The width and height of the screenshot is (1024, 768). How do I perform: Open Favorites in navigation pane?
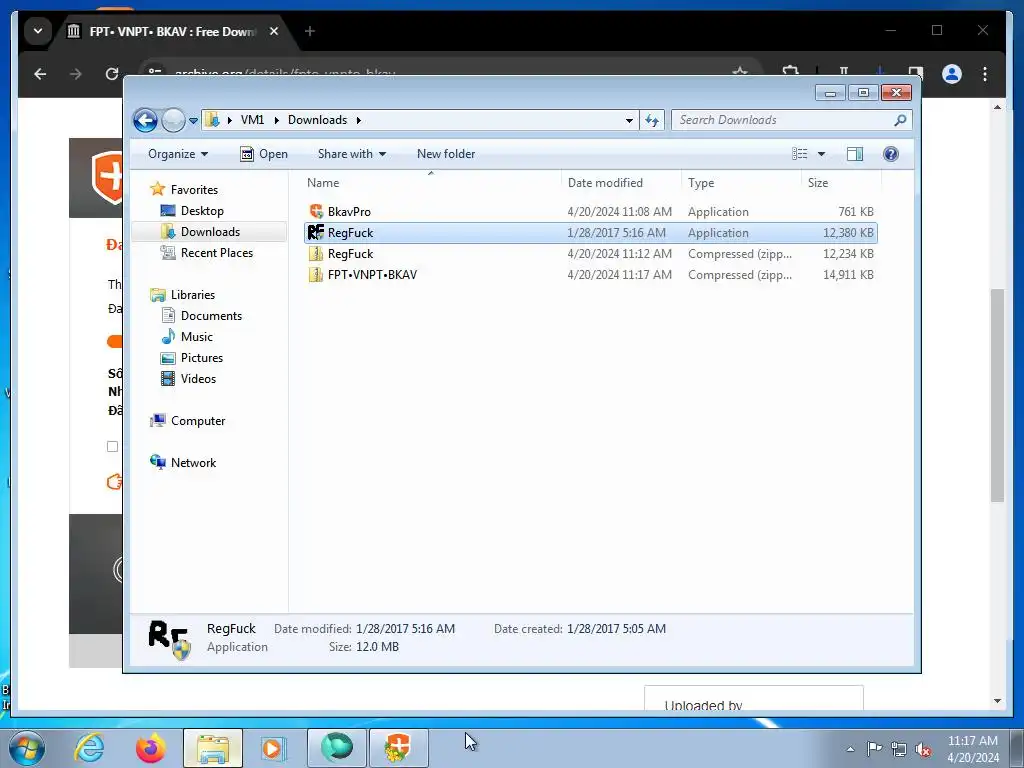click(194, 189)
